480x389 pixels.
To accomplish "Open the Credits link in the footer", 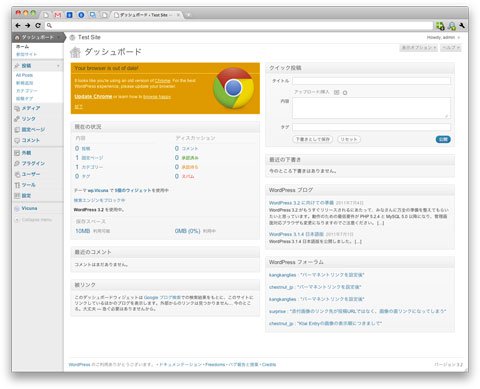I will (x=269, y=365).
